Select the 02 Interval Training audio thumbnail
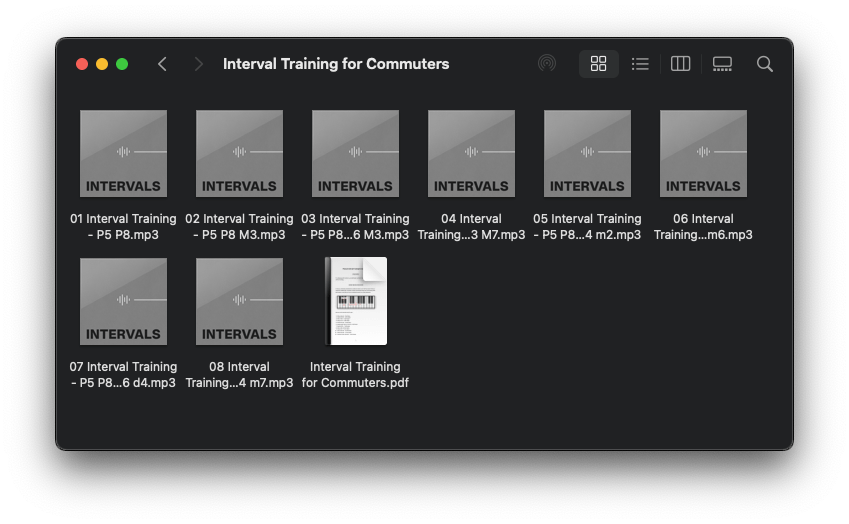The image size is (849, 524). (x=239, y=154)
